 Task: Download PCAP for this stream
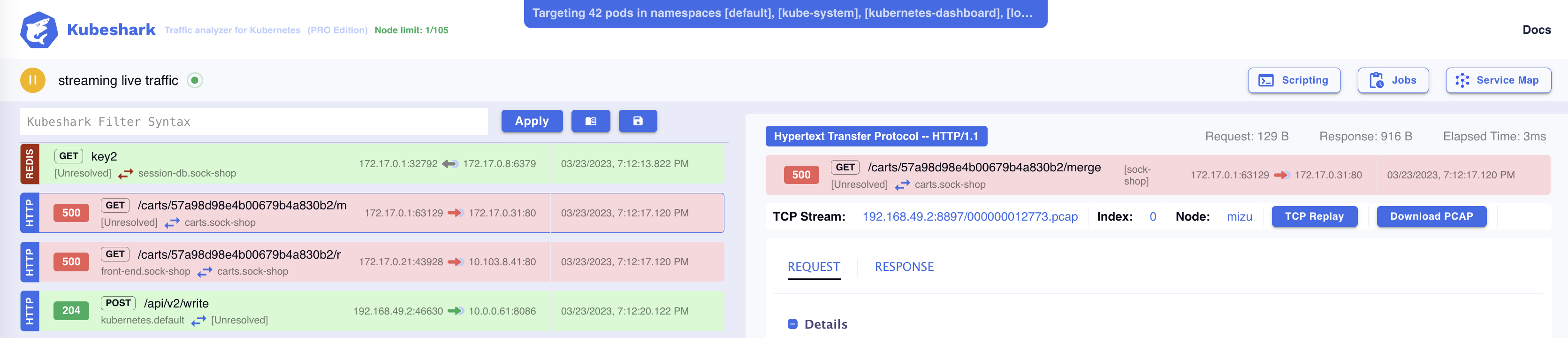tap(1431, 216)
